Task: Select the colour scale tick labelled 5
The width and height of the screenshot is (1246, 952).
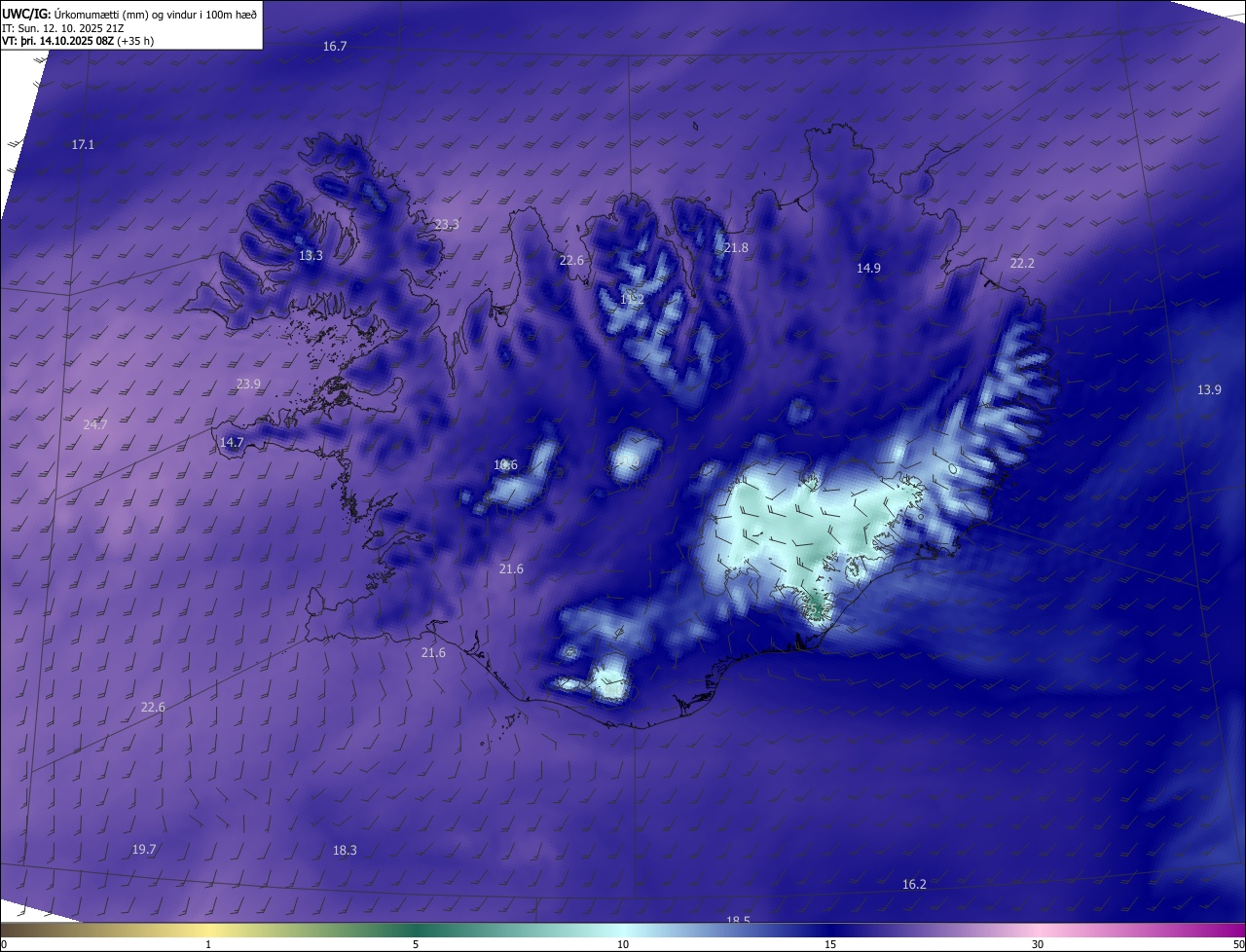Action: click(x=416, y=945)
